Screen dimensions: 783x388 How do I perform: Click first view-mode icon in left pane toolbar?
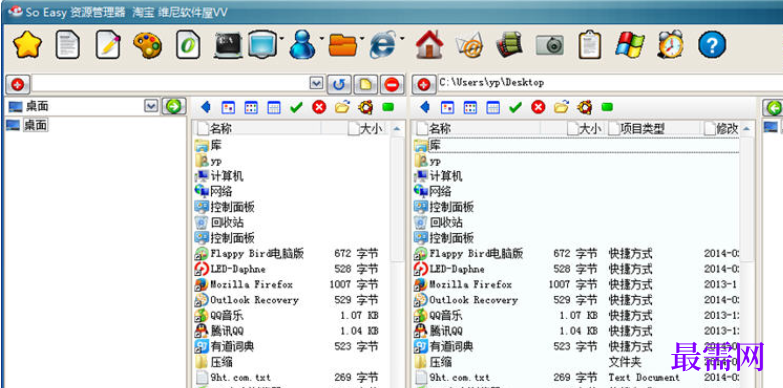228,107
